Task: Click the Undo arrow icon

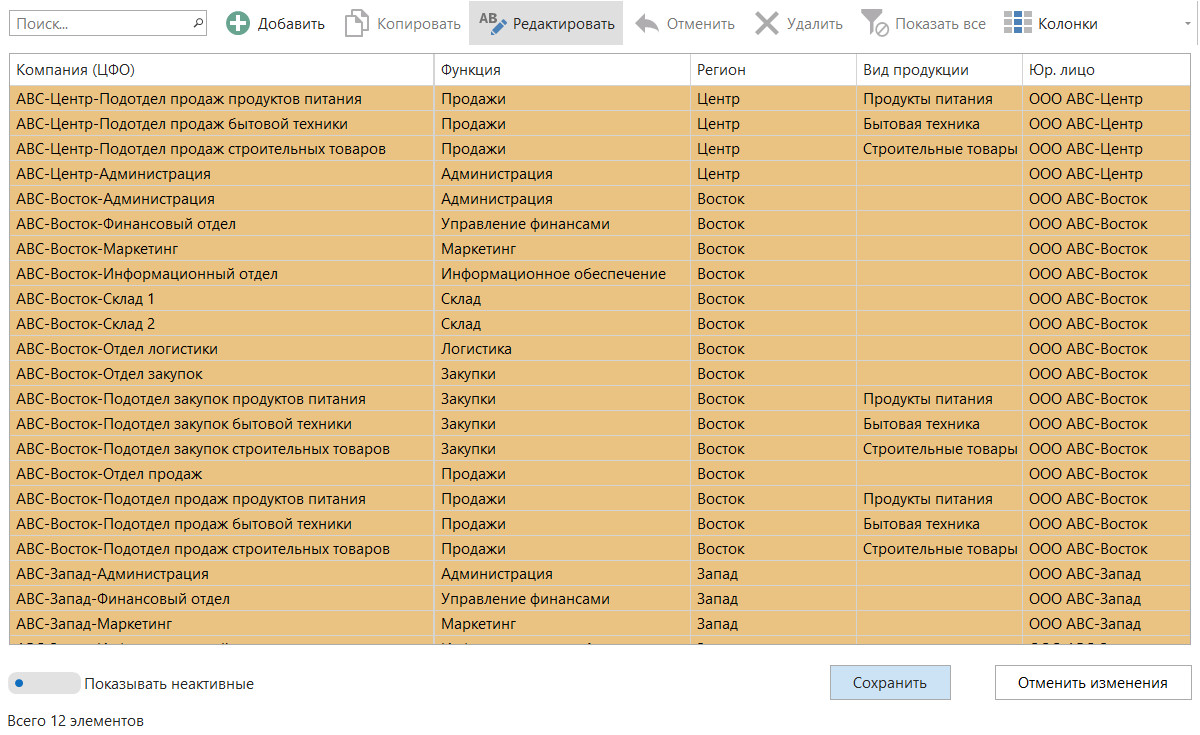Action: (x=647, y=24)
